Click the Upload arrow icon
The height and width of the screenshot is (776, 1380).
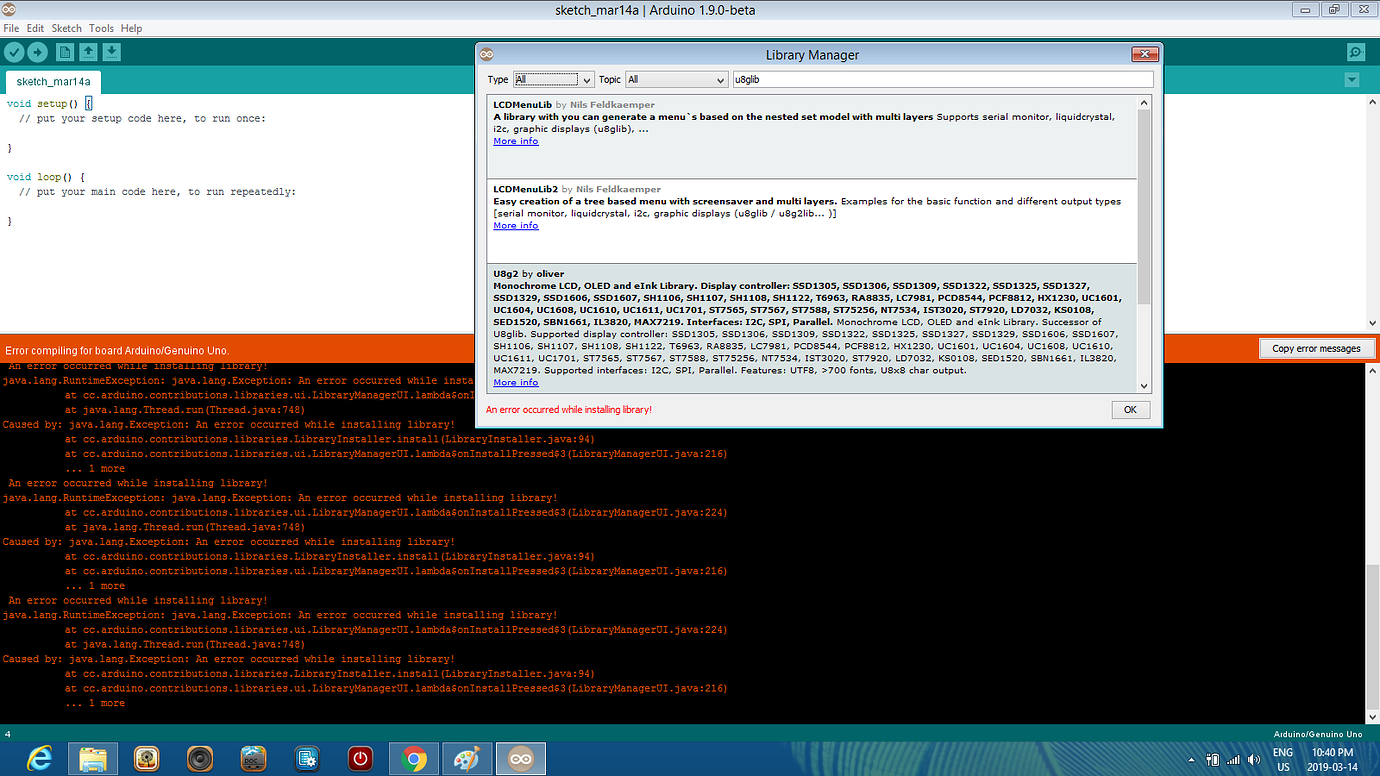pyautogui.click(x=39, y=51)
